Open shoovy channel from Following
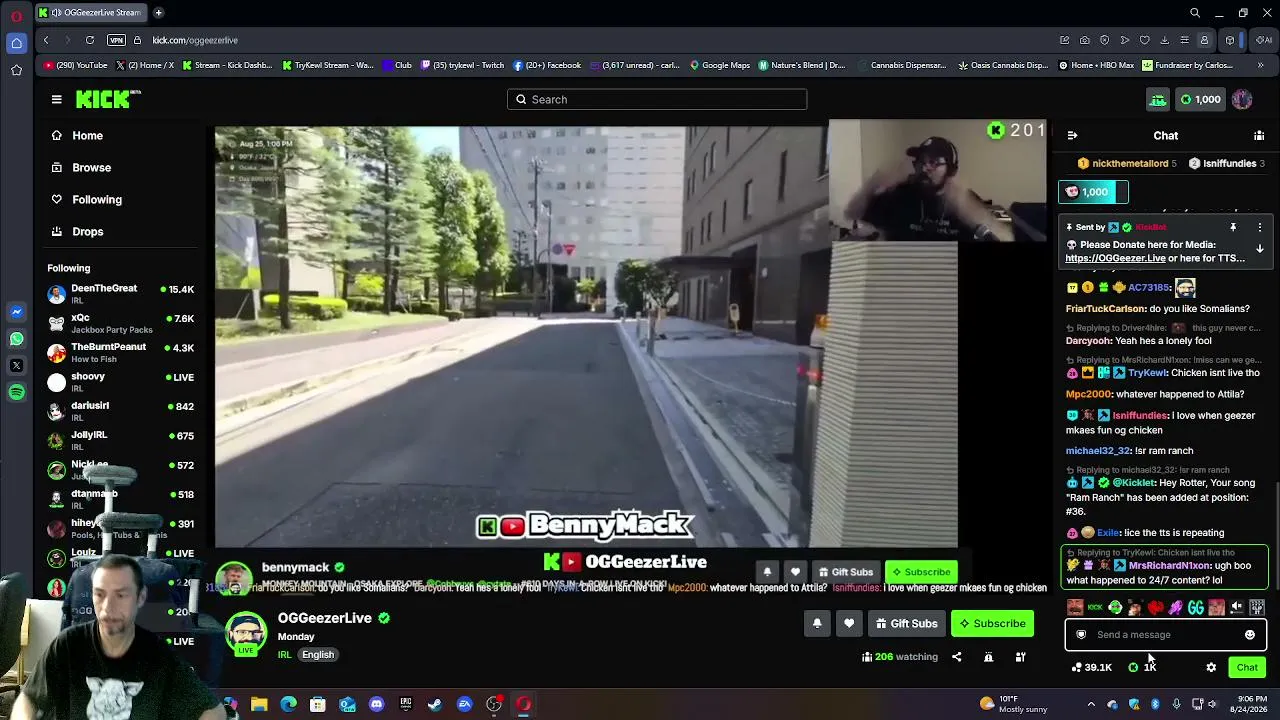 click(x=121, y=381)
